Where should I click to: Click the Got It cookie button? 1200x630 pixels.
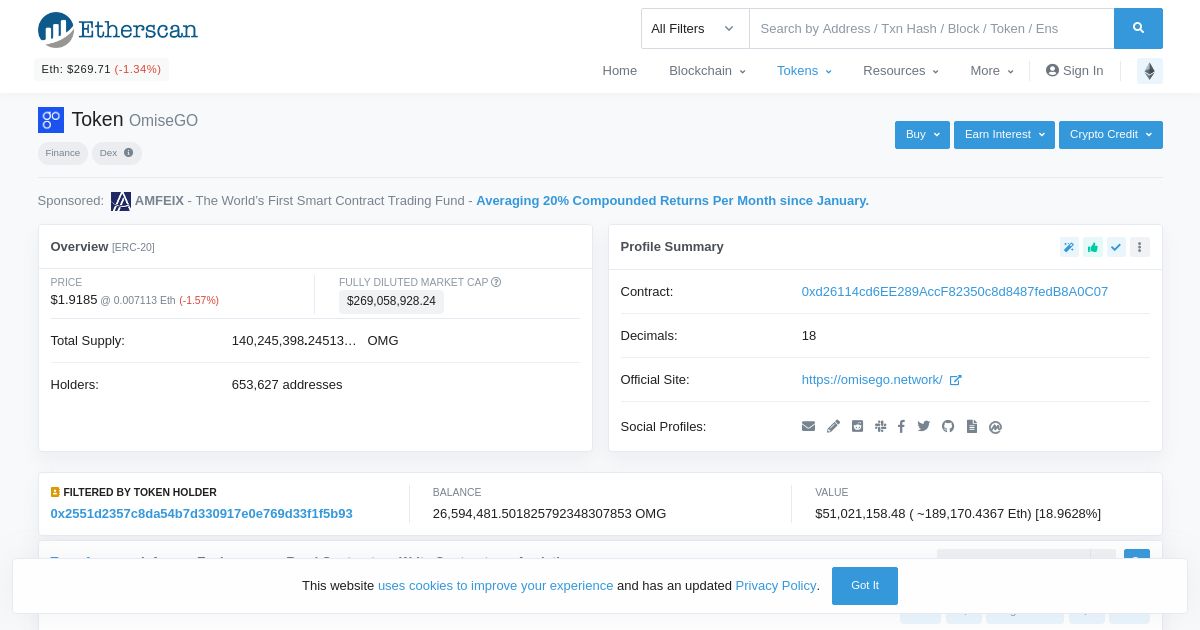point(865,586)
